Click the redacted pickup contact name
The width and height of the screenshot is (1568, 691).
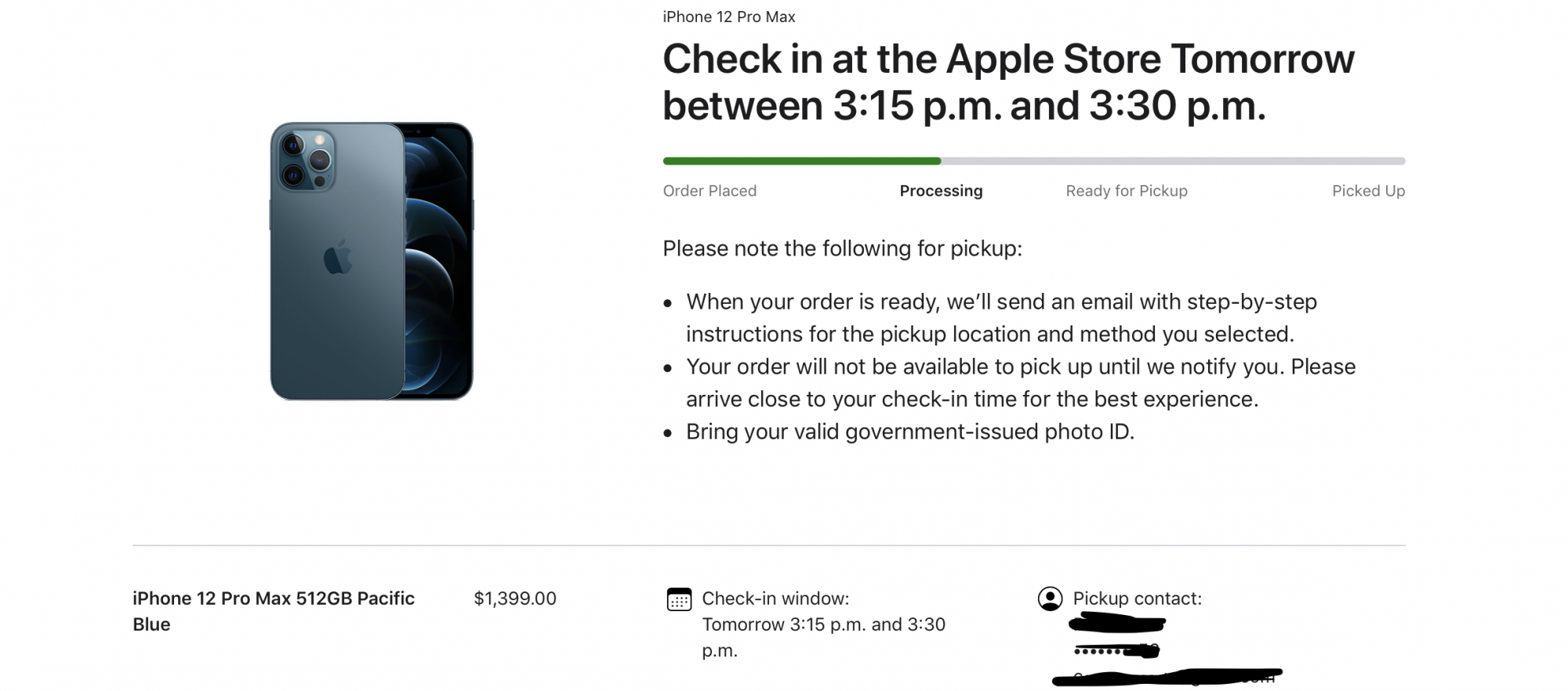point(1116,624)
